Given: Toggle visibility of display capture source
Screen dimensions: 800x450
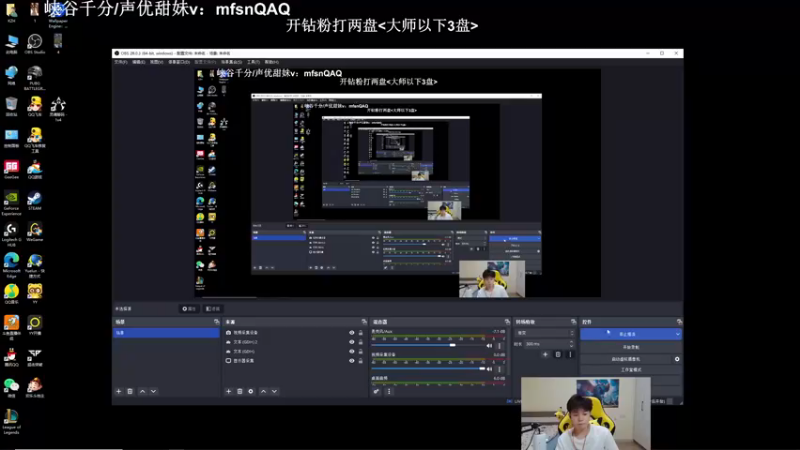Looking at the screenshot, I should point(352,360).
